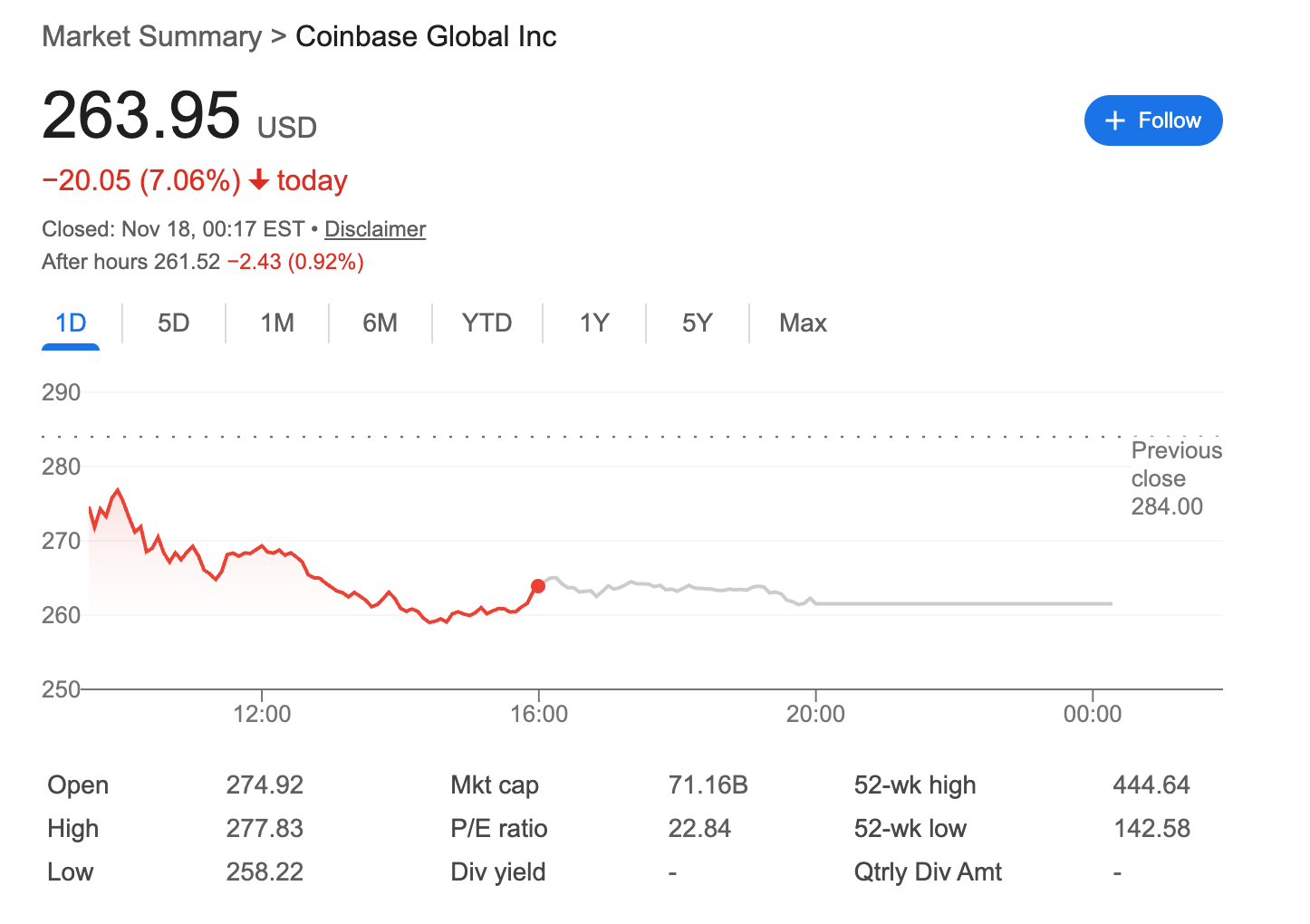Select the YTD time range
This screenshot has height=924, width=1310.
click(x=486, y=322)
